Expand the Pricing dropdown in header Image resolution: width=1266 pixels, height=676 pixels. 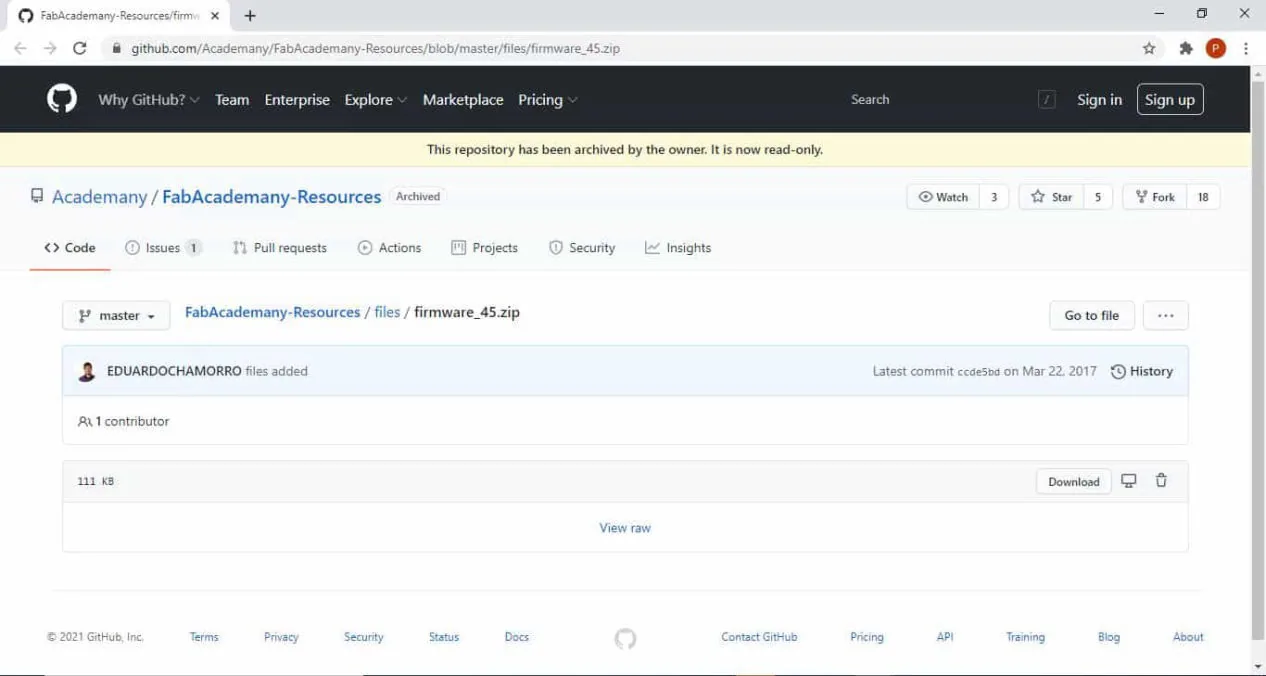[547, 100]
